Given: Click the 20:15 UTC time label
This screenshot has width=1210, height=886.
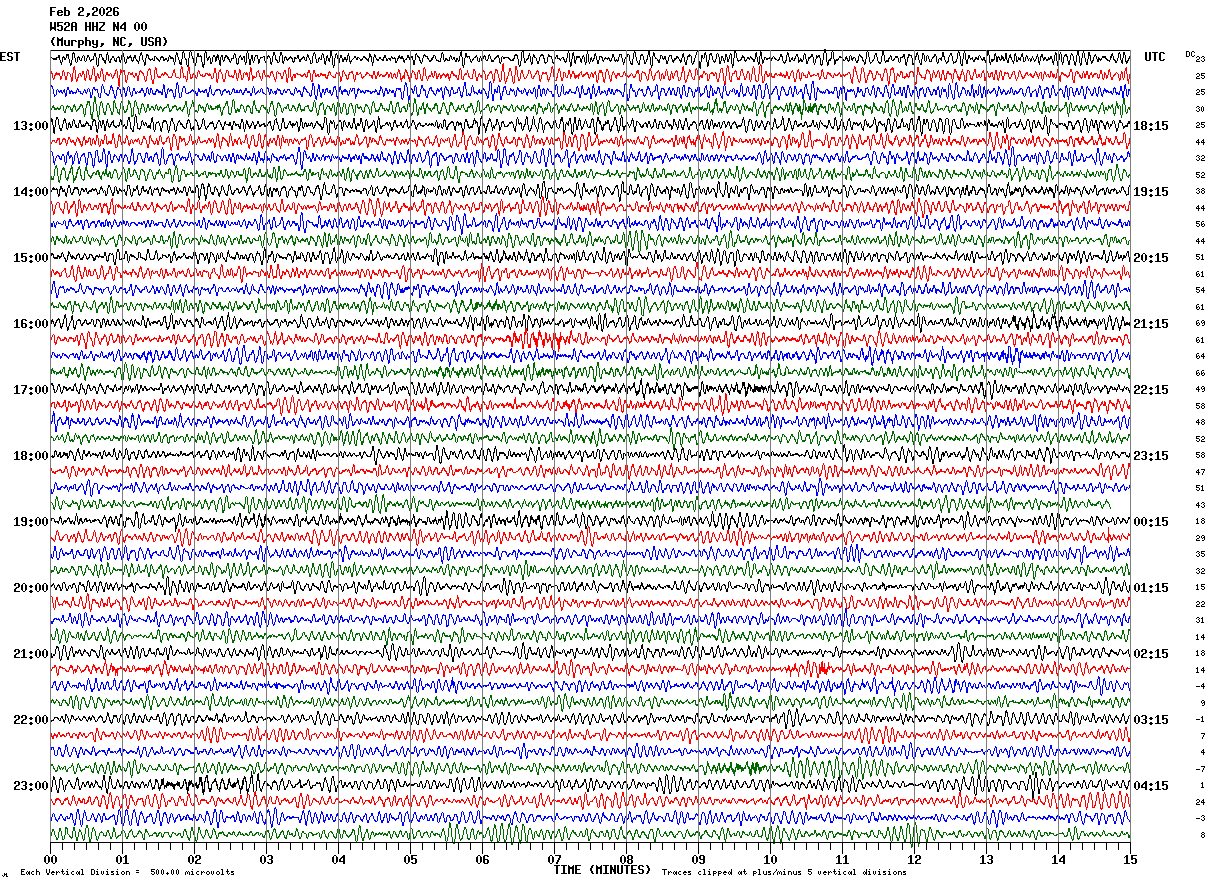Looking at the screenshot, I should point(1151,258).
